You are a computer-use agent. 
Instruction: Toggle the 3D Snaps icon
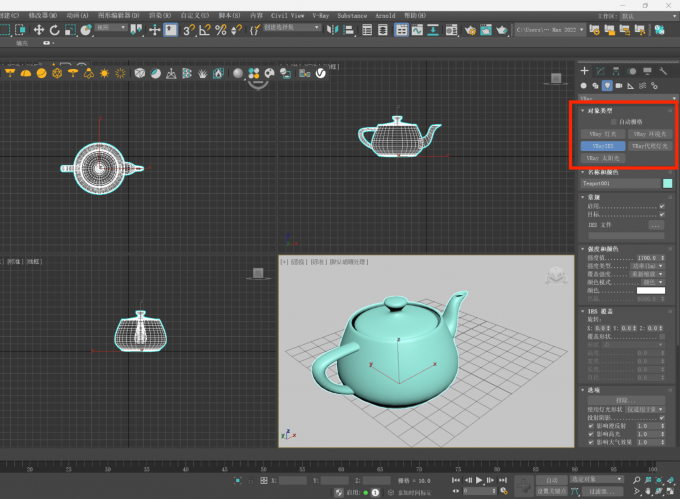pos(189,30)
